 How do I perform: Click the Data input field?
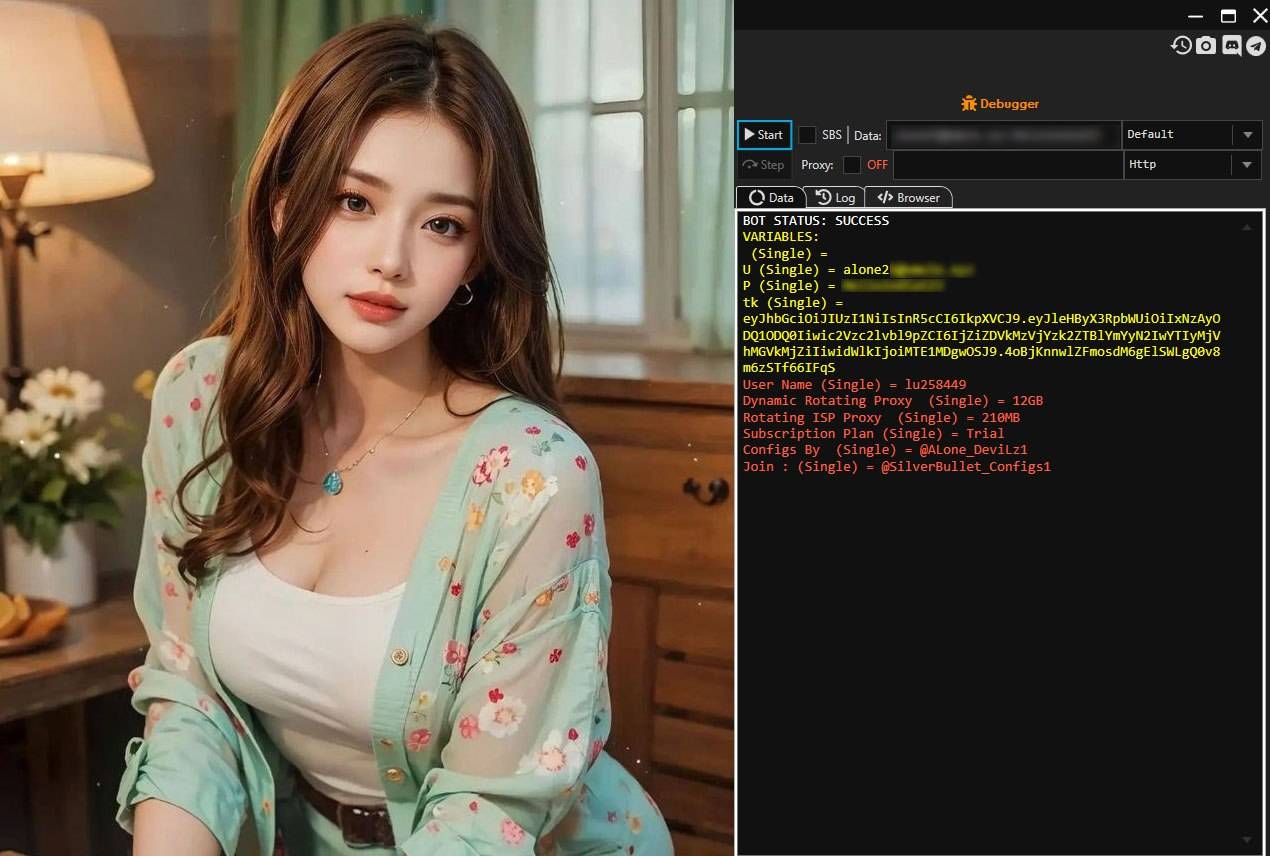[x=1003, y=135]
